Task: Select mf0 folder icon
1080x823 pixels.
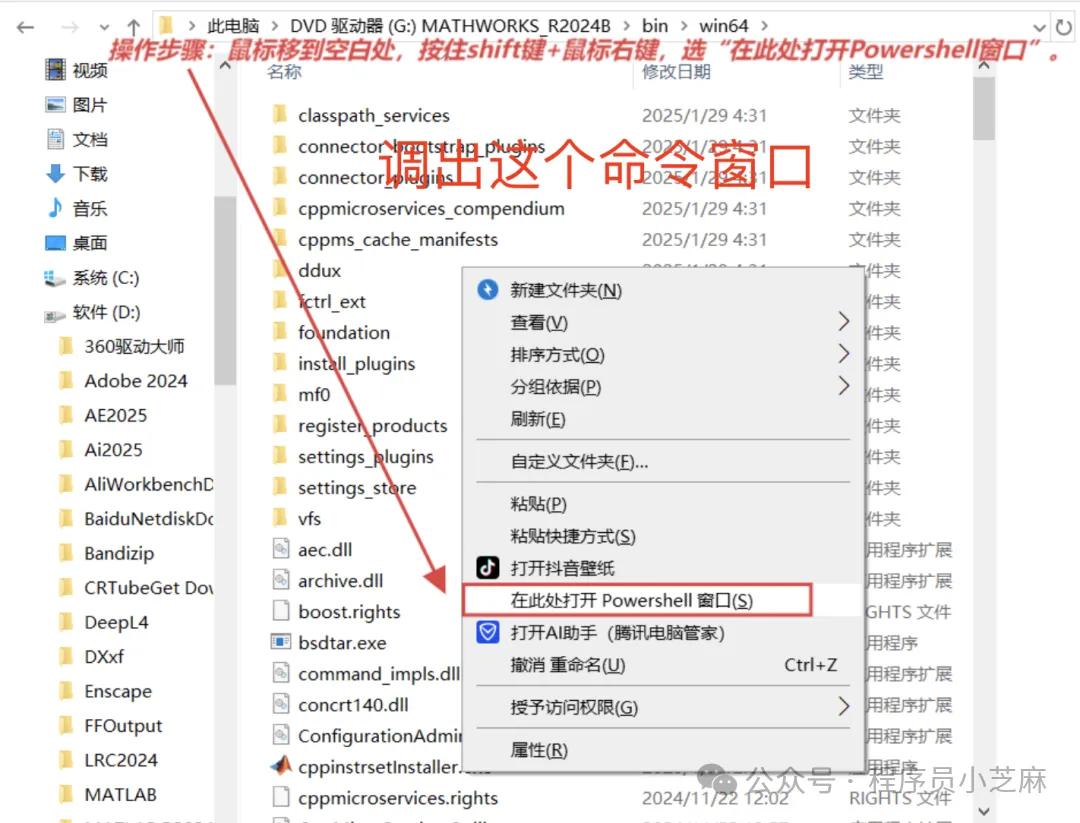Action: 280,393
